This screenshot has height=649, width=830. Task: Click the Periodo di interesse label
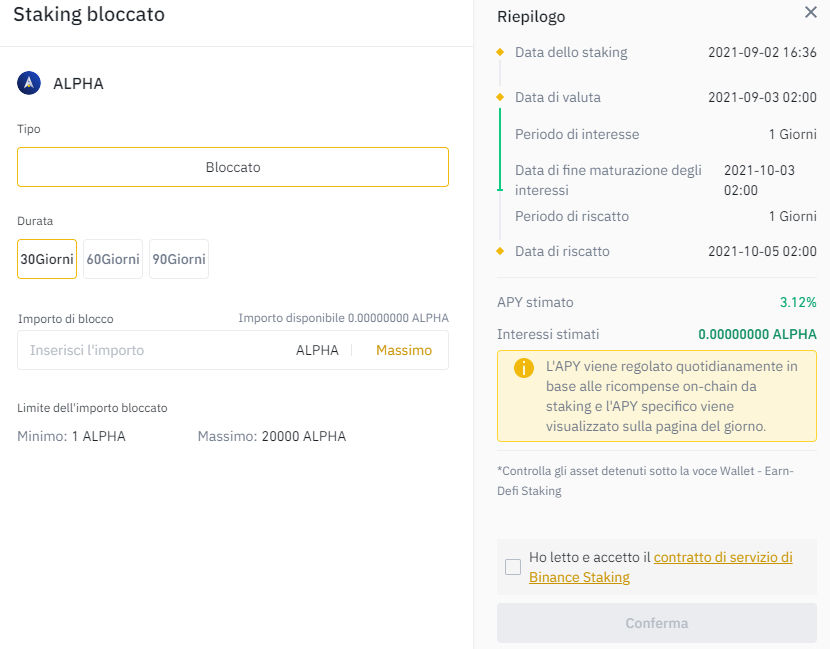click(577, 134)
